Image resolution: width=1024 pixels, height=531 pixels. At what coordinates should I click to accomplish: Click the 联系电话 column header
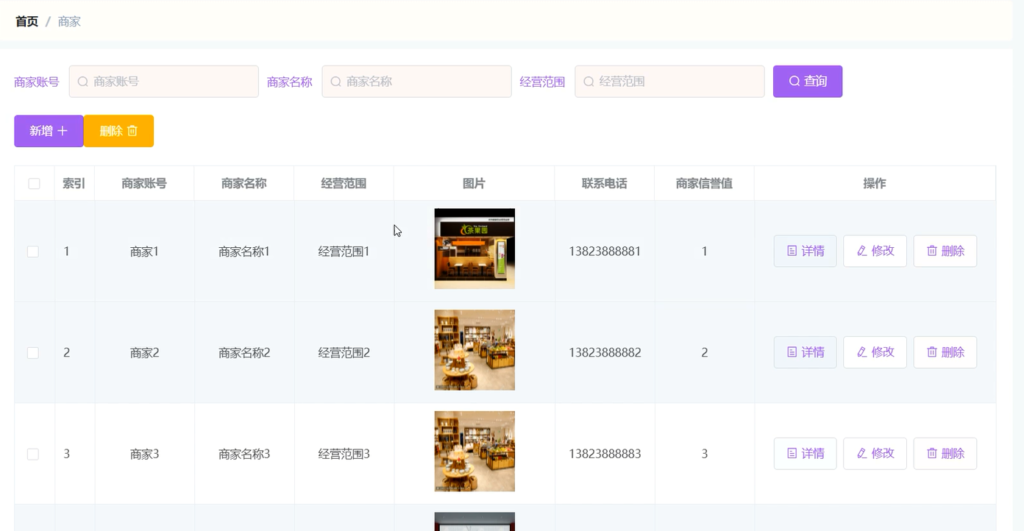pyautogui.click(x=605, y=184)
